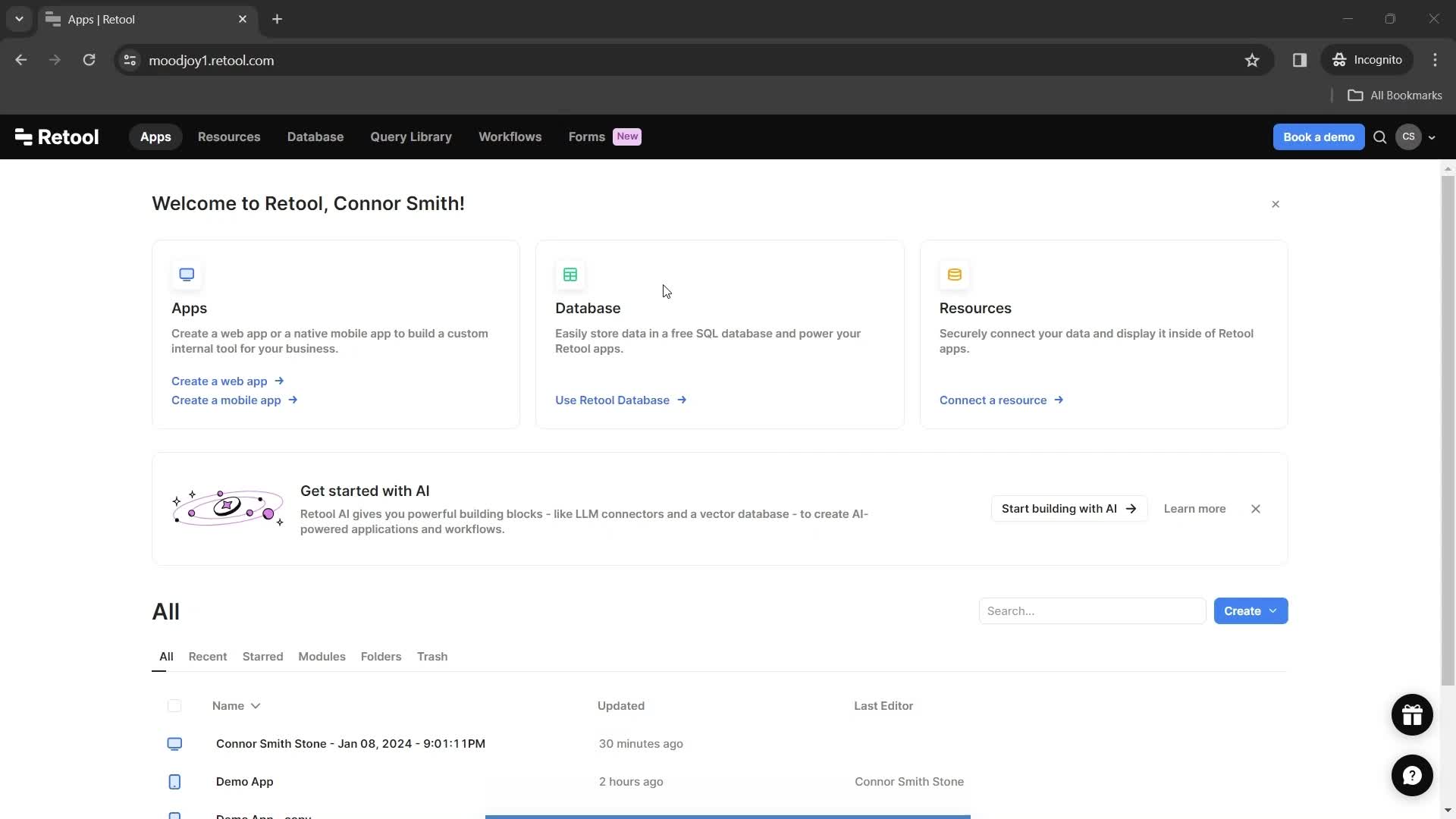Expand the Create button dropdown
This screenshot has width=1456, height=819.
[1275, 611]
